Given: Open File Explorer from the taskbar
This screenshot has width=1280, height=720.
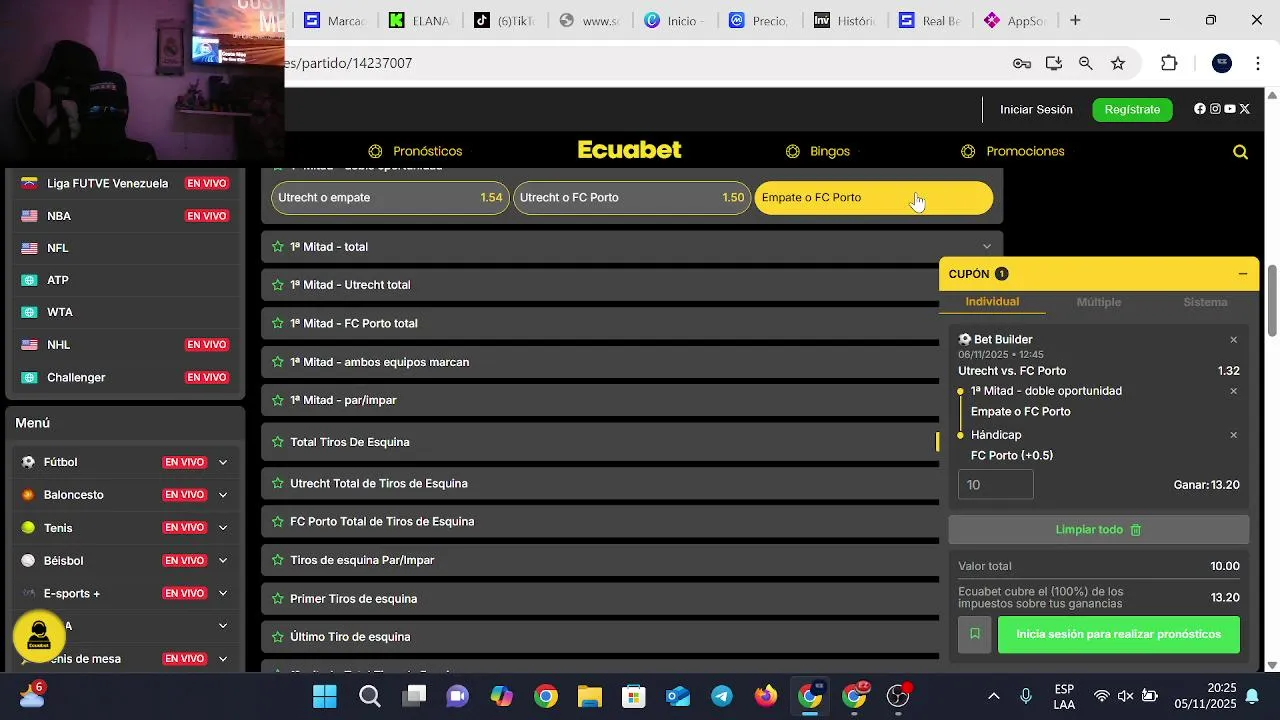Looking at the screenshot, I should pos(590,696).
